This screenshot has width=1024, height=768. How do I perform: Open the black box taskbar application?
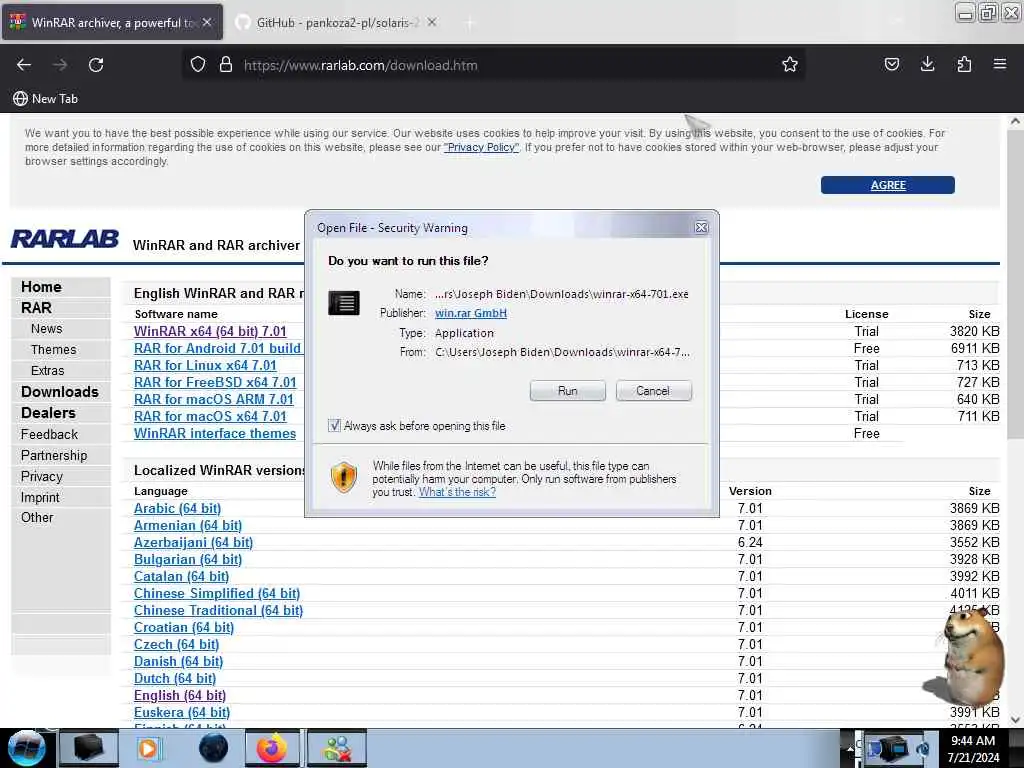point(88,748)
